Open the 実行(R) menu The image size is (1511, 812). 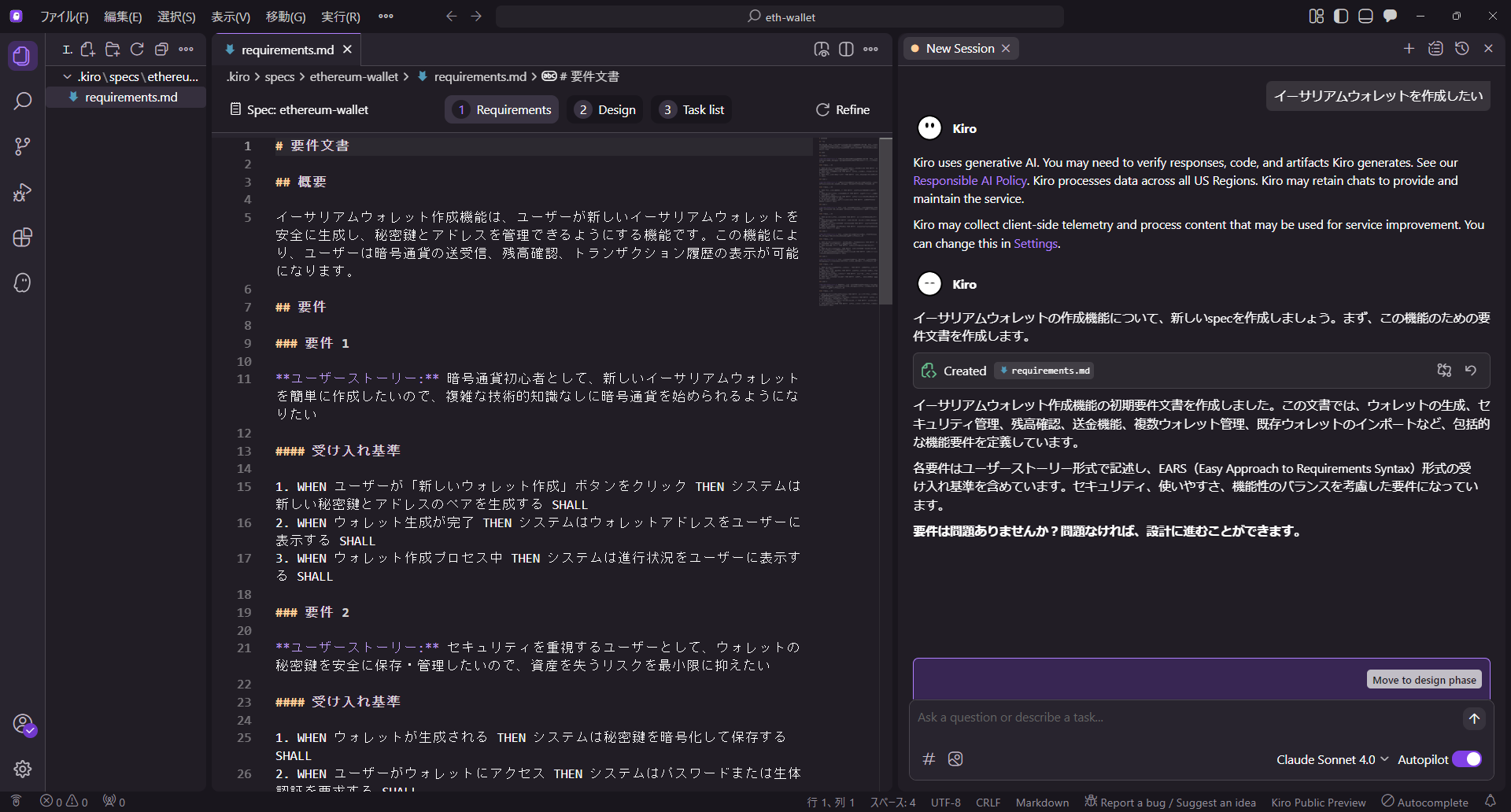coord(341,17)
